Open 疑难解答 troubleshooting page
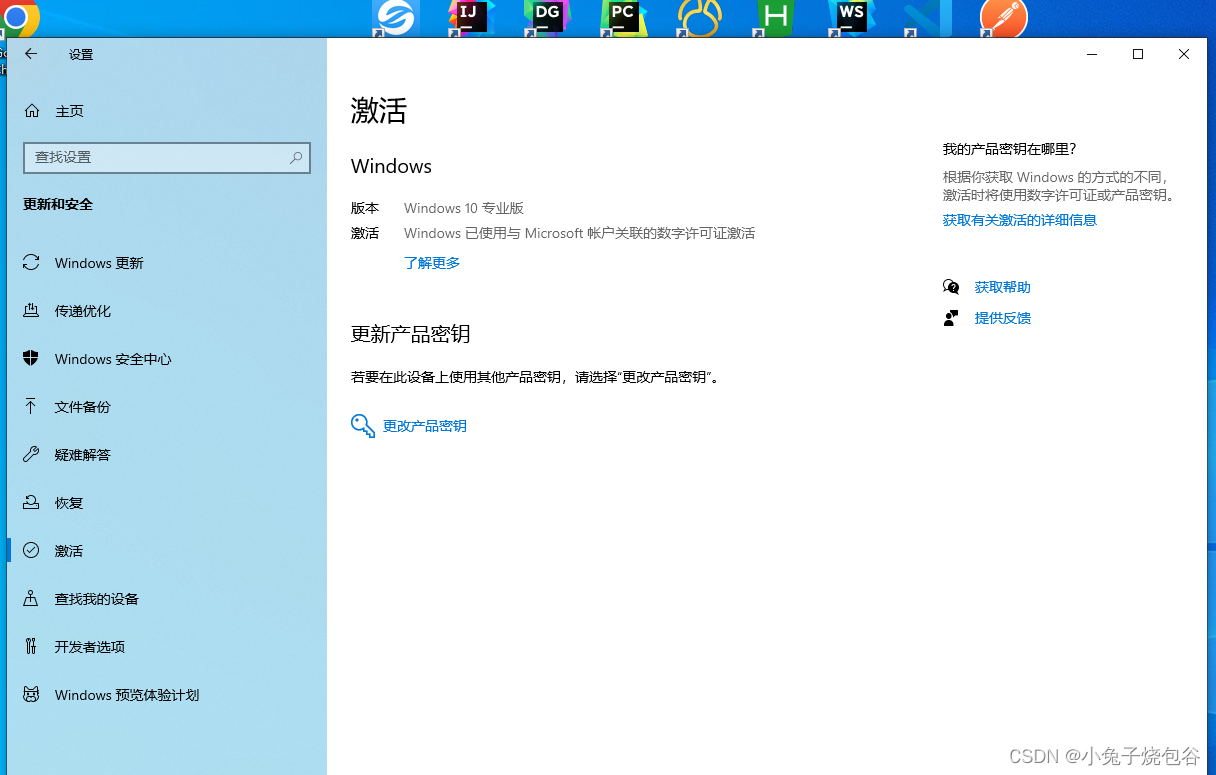 coord(166,455)
